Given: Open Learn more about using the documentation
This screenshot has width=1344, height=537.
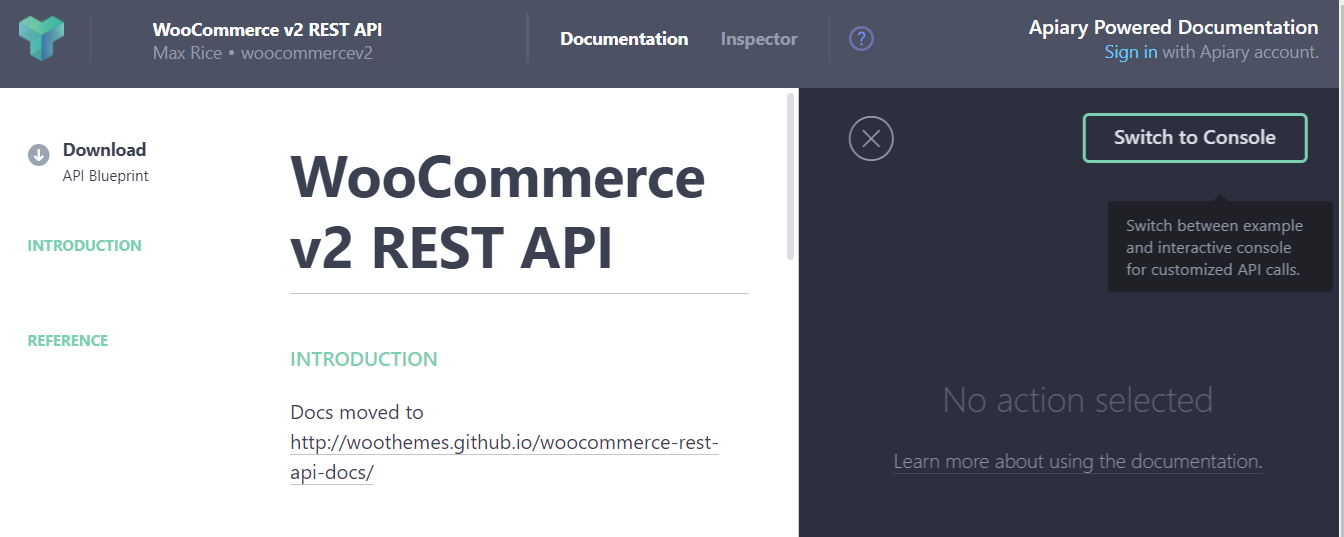Looking at the screenshot, I should pyautogui.click(x=1078, y=461).
